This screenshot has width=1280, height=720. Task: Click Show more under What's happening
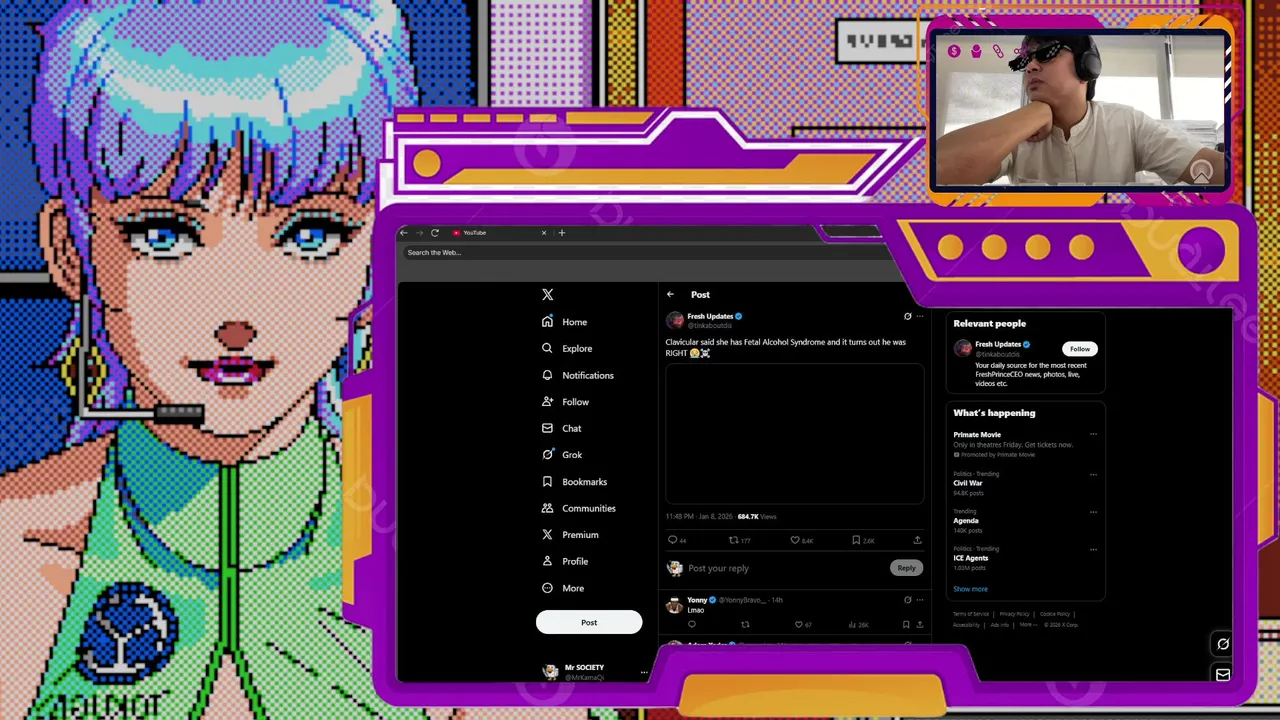[970, 589]
